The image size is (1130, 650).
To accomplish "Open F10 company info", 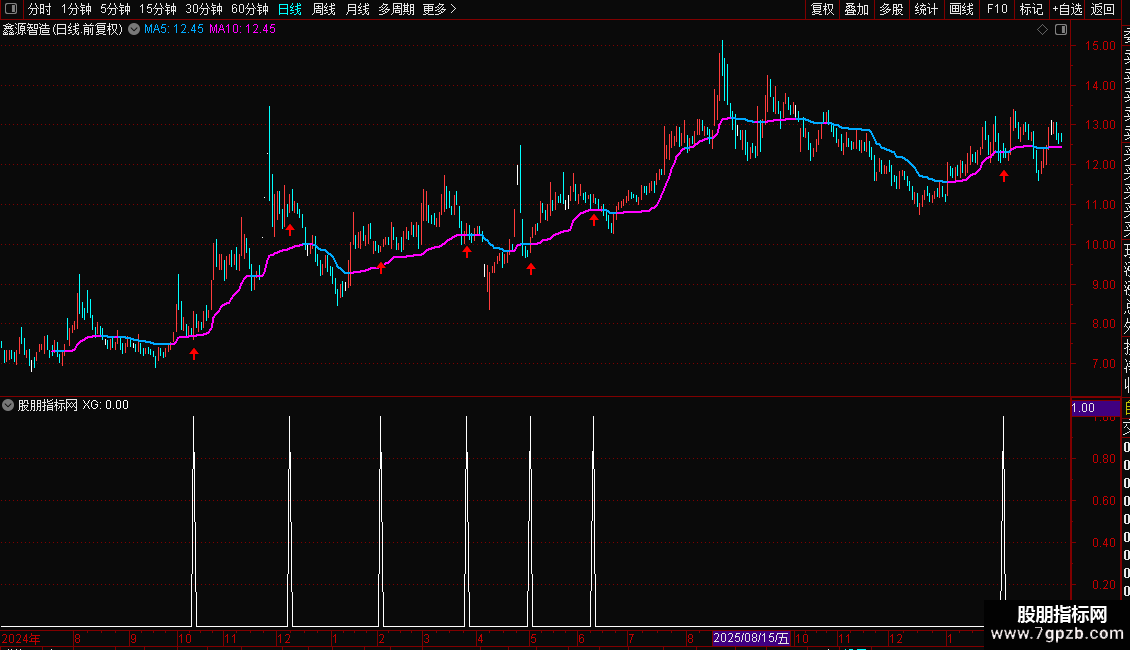I will pos(997,9).
